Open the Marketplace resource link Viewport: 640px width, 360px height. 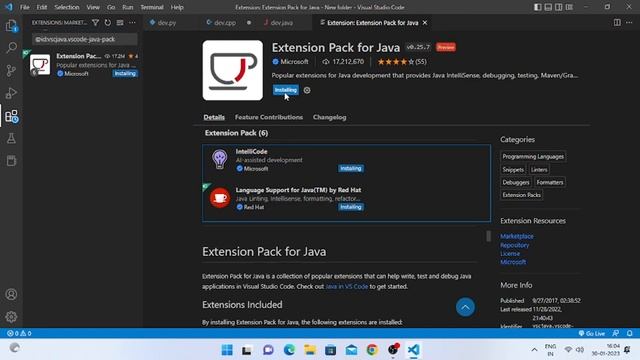517,236
